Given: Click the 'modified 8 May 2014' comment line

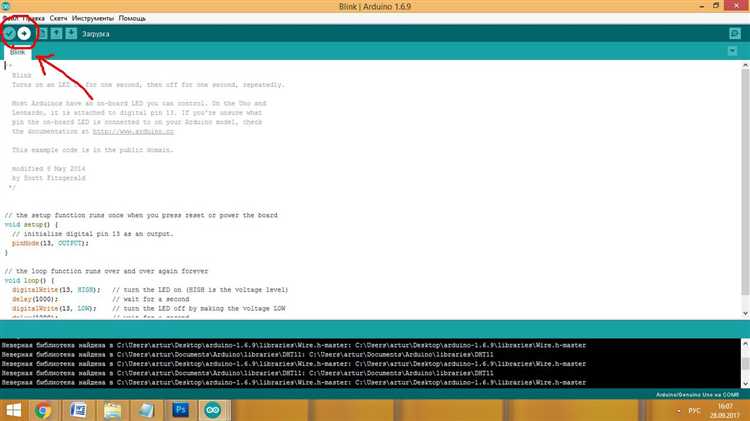Looking at the screenshot, I should coord(48,169).
